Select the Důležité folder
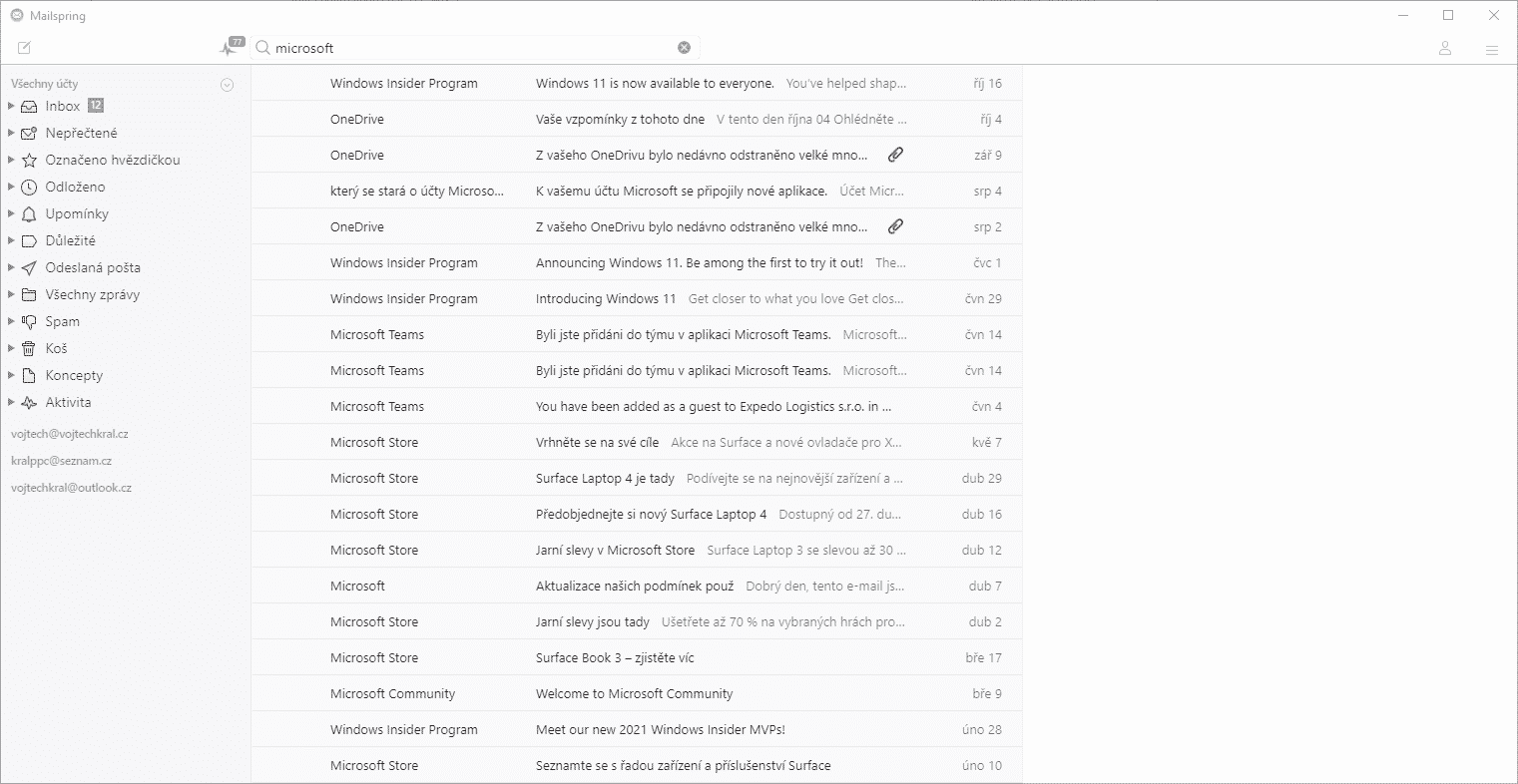The height and width of the screenshot is (784, 1518). [70, 241]
